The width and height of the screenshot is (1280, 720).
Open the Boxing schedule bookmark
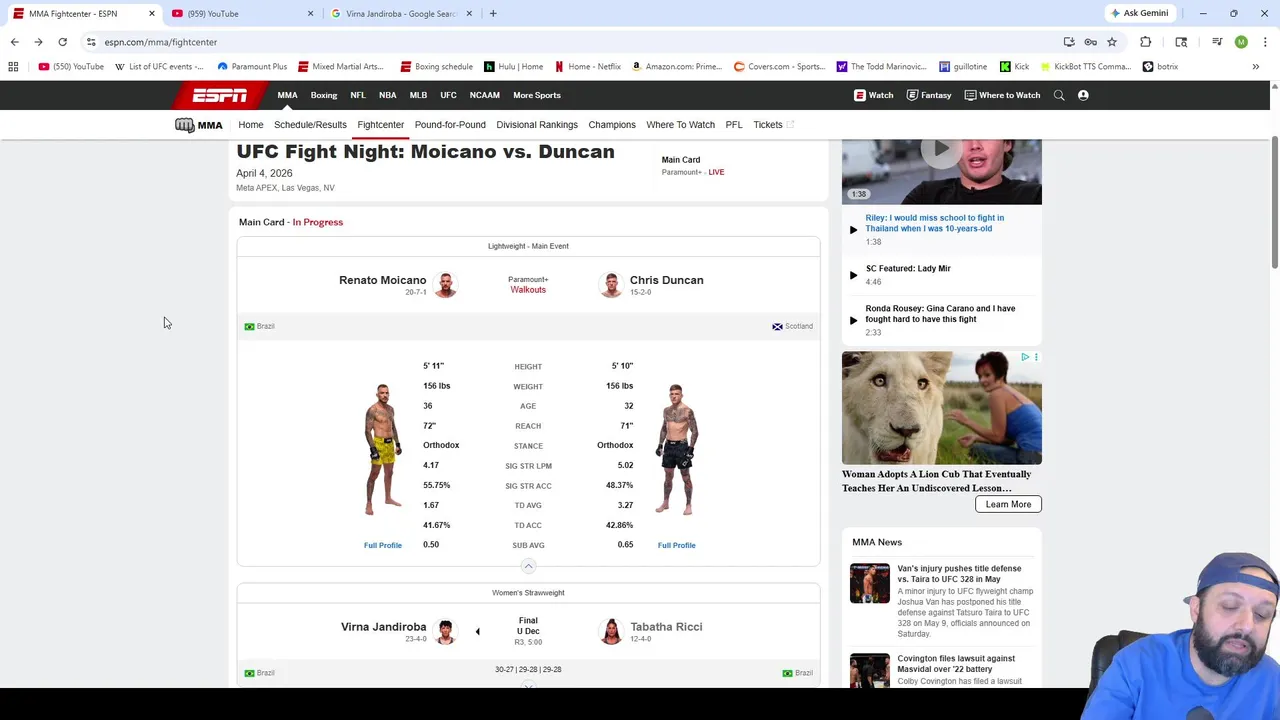coord(436,67)
